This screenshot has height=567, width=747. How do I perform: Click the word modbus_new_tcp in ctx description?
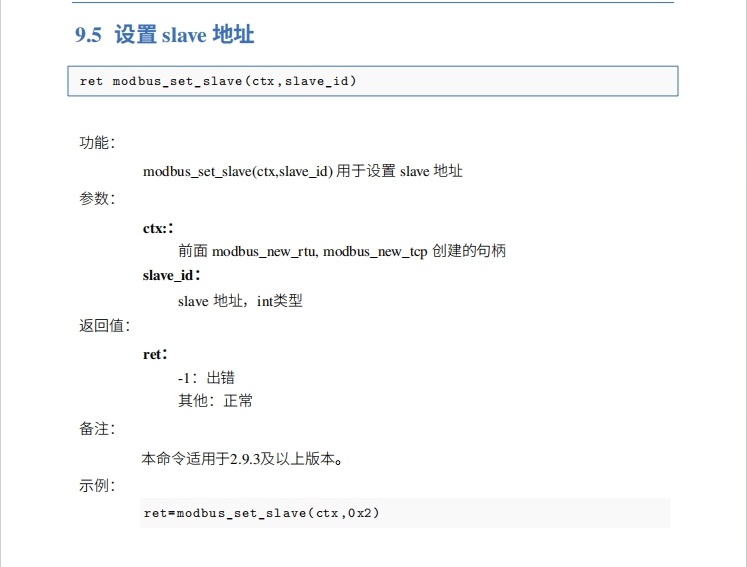tap(375, 251)
